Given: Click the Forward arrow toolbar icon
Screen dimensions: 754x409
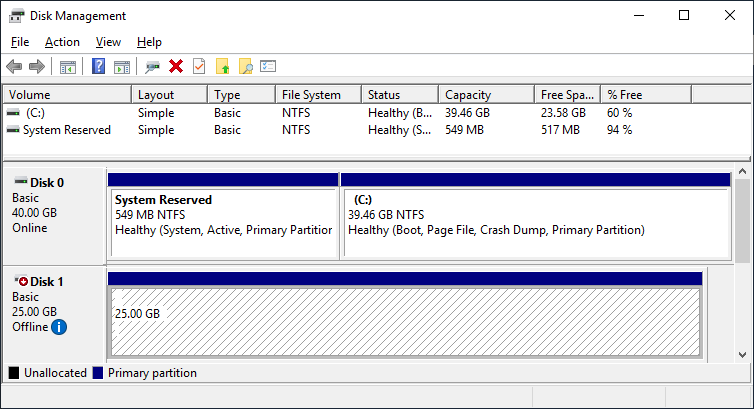Looking at the screenshot, I should [x=37, y=66].
